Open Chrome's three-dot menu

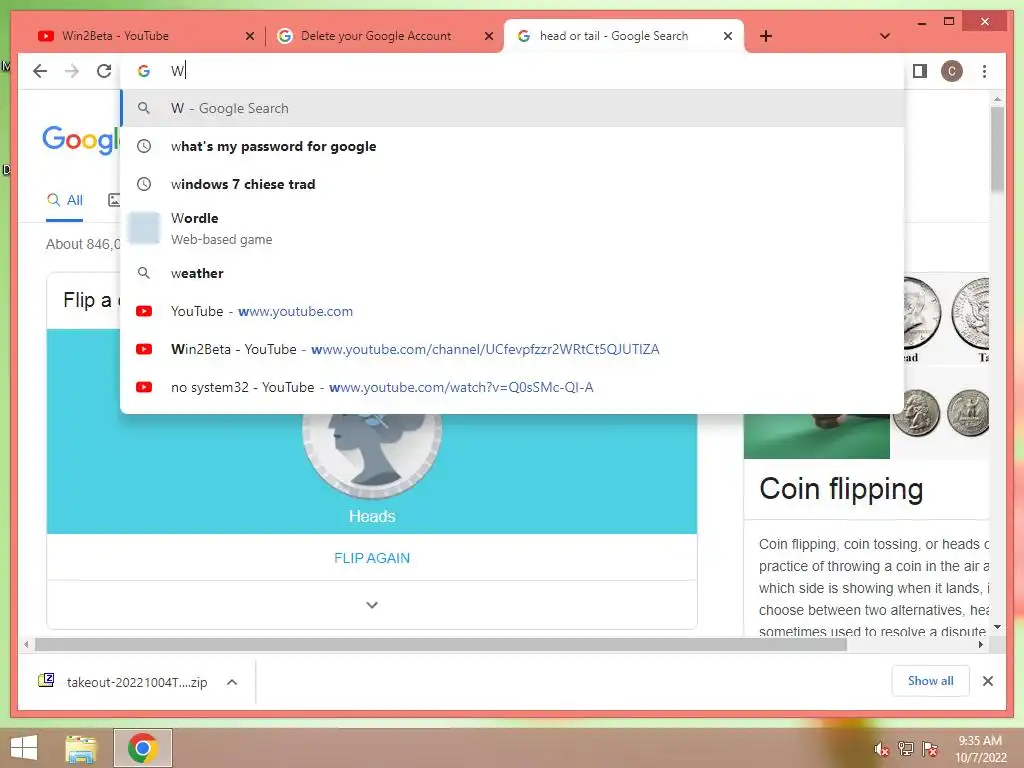pyautogui.click(x=984, y=71)
